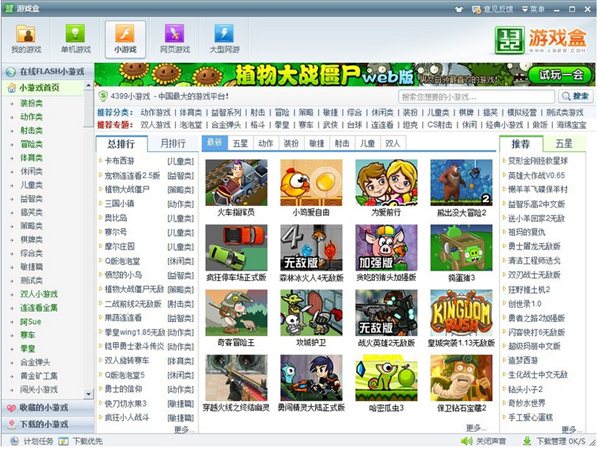Open the Kingdom Rush 皇城突袭 thumbnail
The width and height of the screenshot is (598, 450).
point(461,313)
